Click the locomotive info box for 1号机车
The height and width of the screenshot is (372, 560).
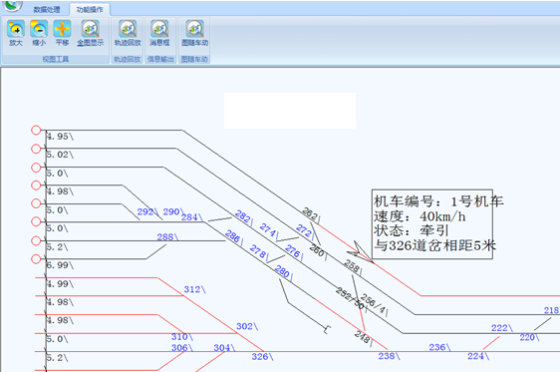432,224
